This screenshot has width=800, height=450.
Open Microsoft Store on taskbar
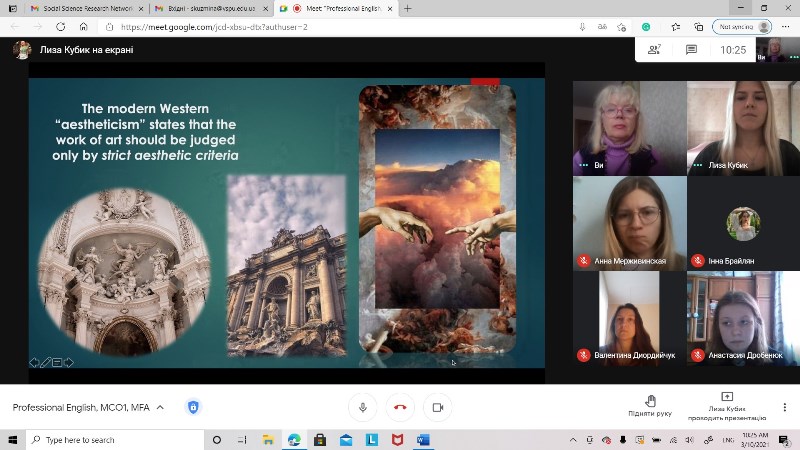point(320,440)
